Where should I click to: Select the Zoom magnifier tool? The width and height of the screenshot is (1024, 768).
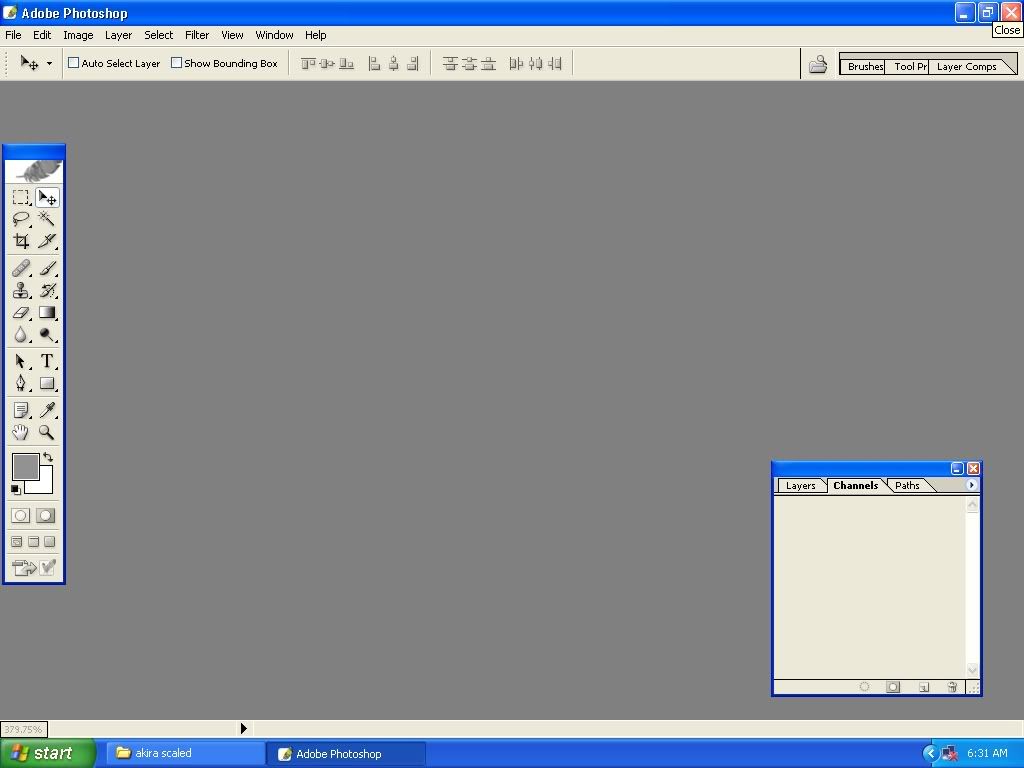click(46, 433)
